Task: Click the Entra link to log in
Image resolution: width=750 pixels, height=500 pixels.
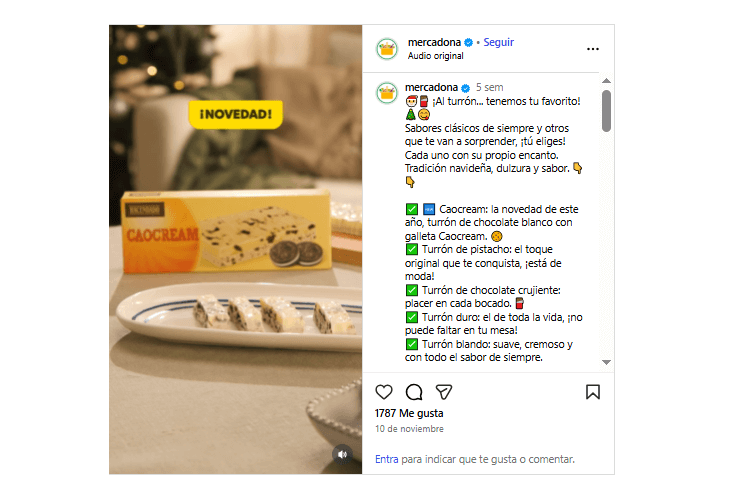Action: coord(386,459)
